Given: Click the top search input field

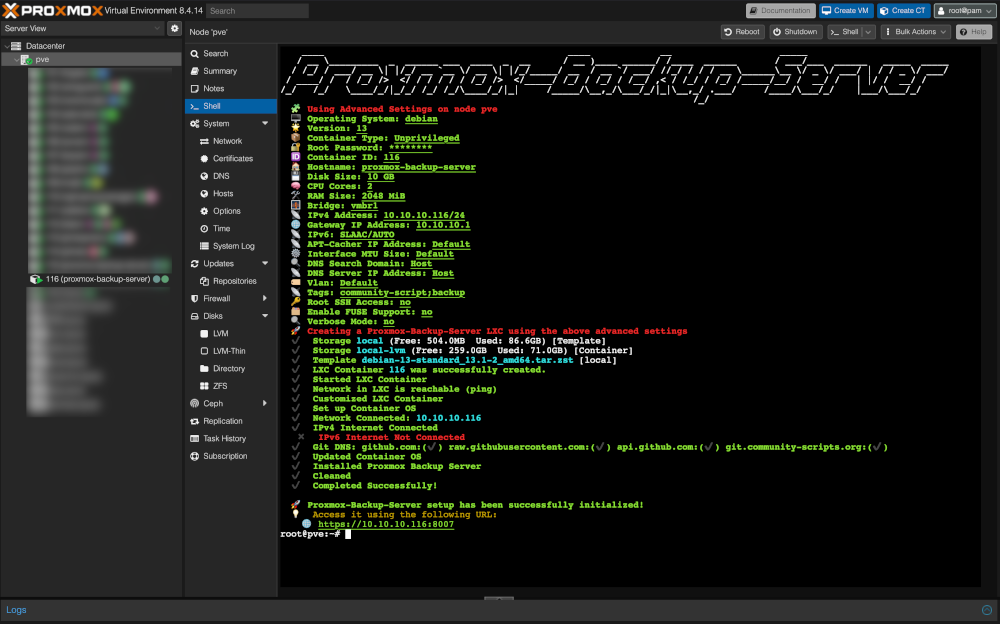Looking at the screenshot, I should coord(258,11).
